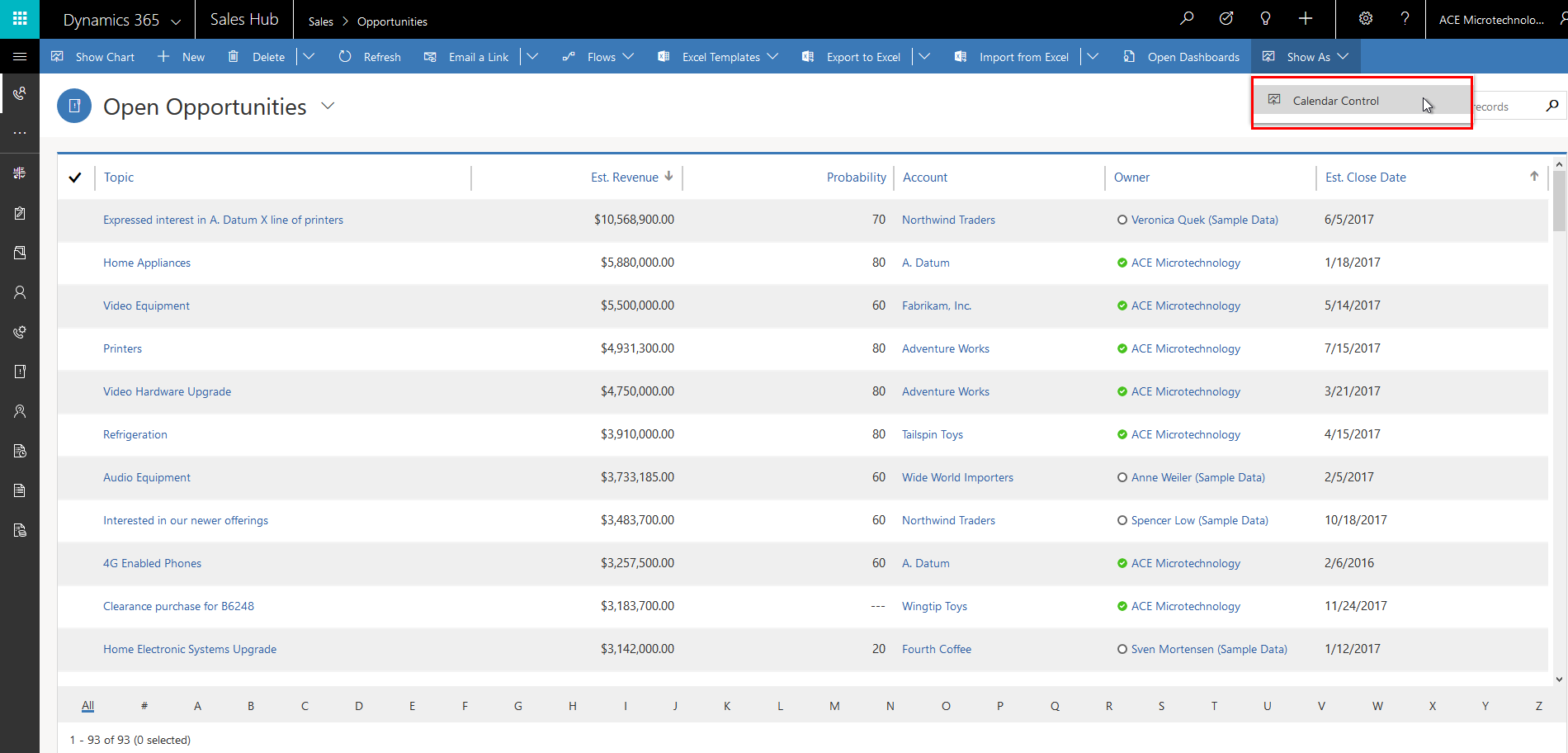This screenshot has height=753, width=1568.
Task: Open Clearance purchase for B6248 opportunity
Action: pyautogui.click(x=178, y=606)
